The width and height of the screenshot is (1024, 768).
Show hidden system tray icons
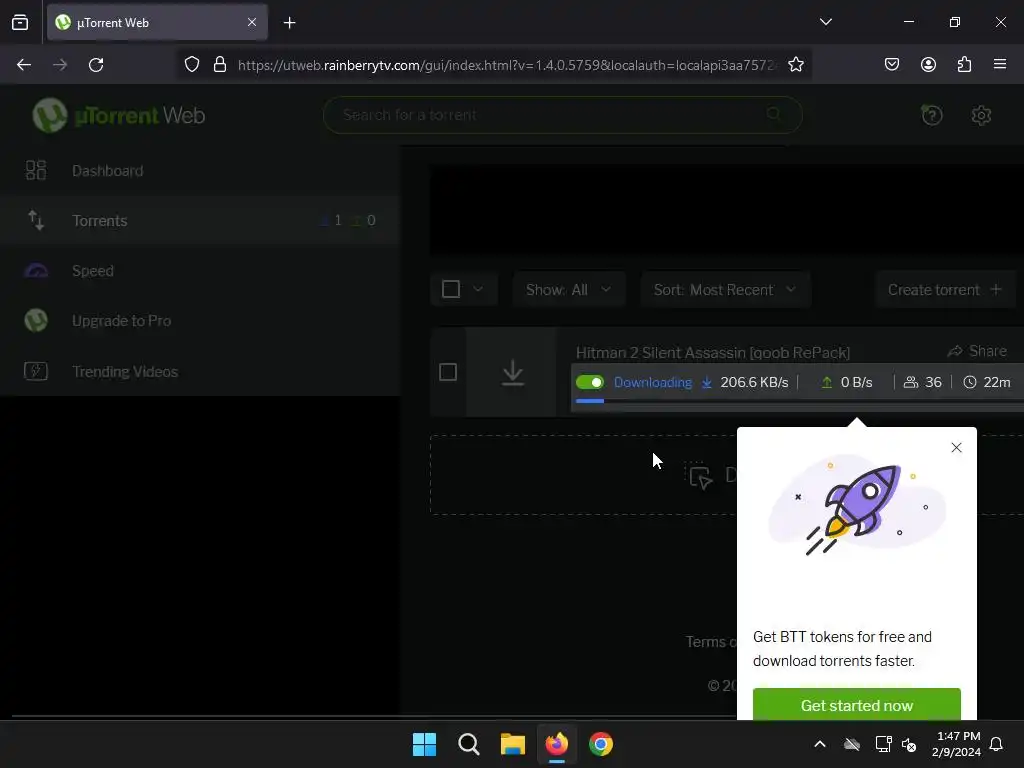coord(820,744)
